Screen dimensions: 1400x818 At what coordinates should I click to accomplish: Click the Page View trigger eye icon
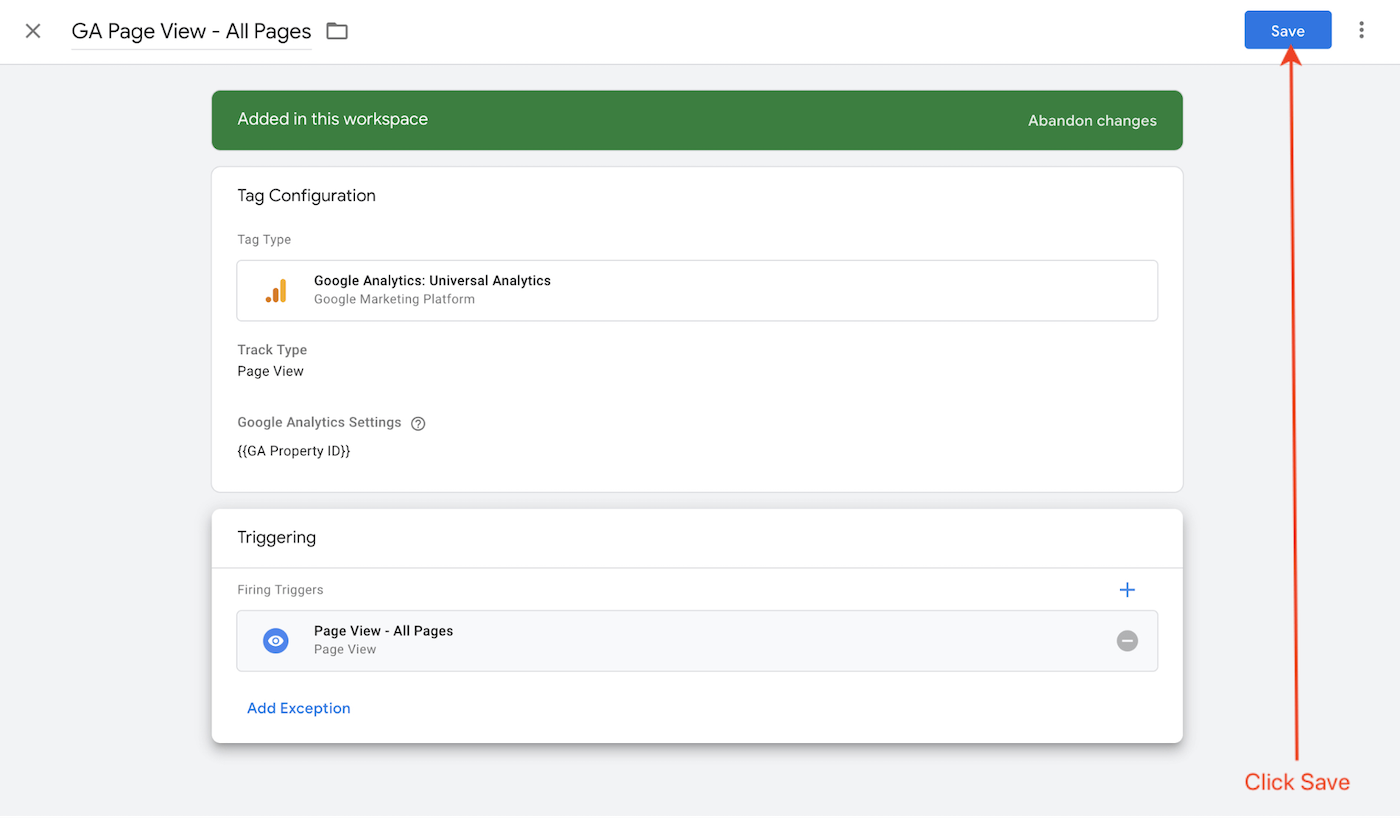pyautogui.click(x=276, y=641)
